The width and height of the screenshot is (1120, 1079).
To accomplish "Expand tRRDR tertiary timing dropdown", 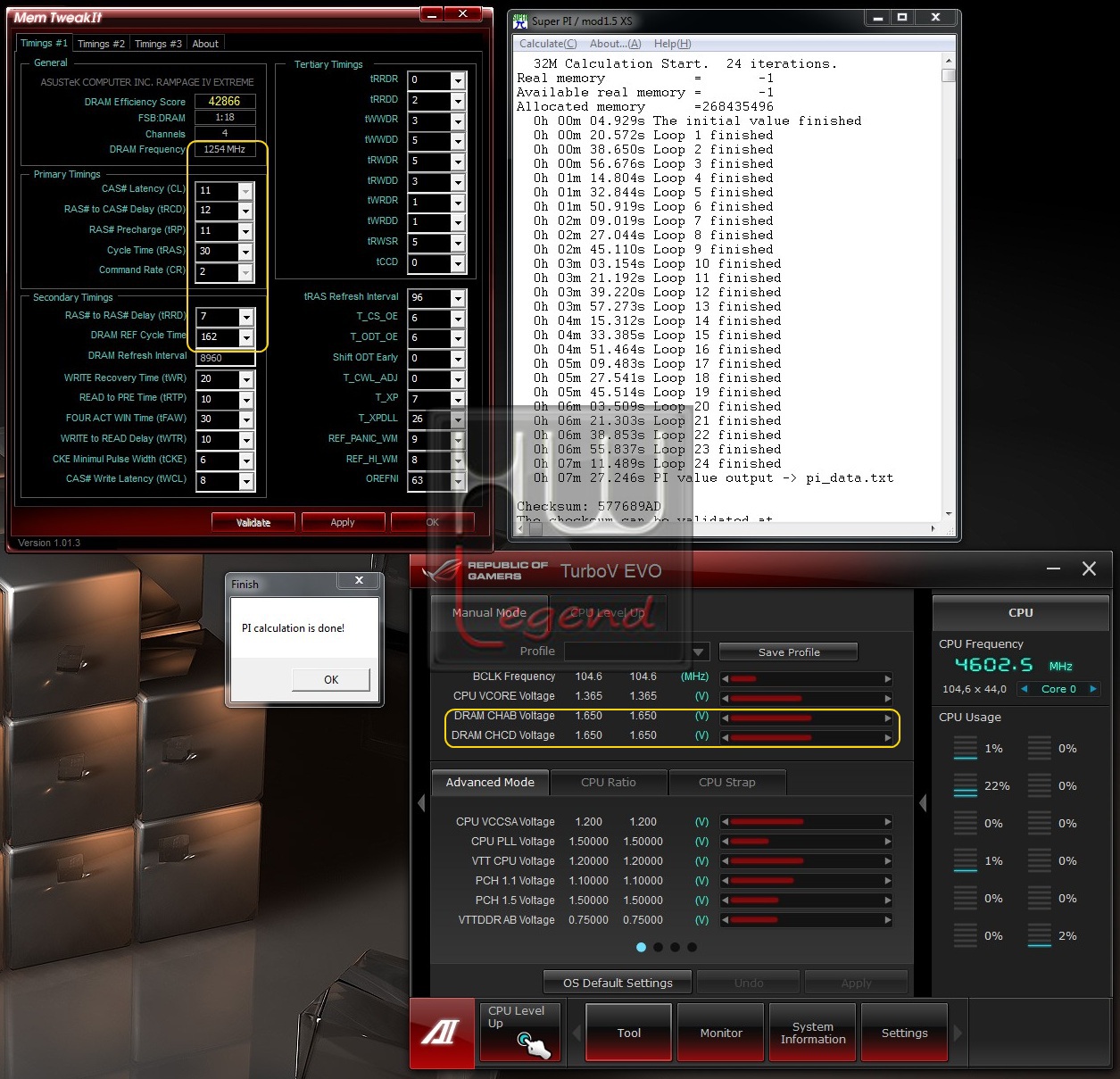I will tap(458, 80).
